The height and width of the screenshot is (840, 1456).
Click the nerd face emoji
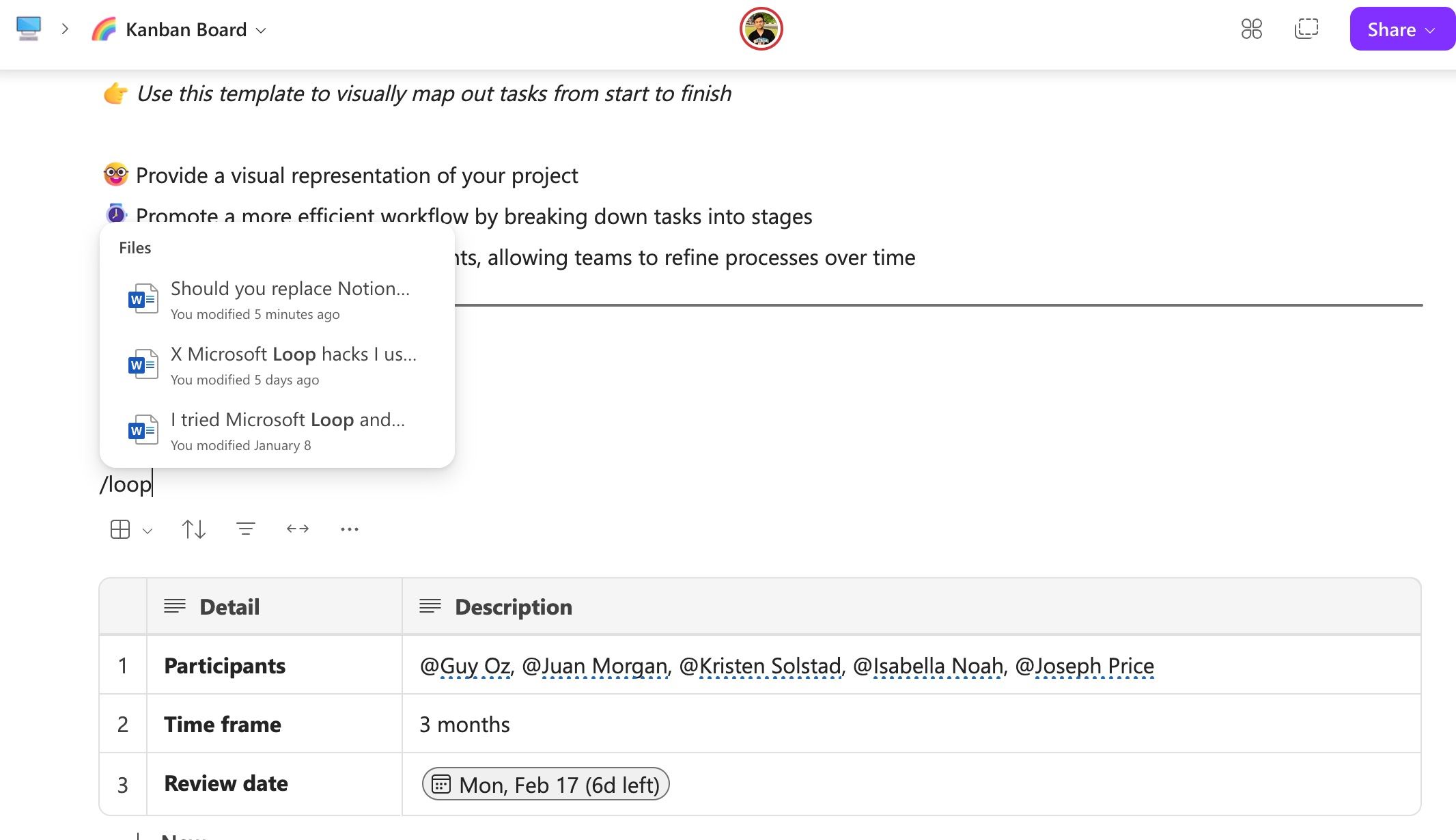coord(115,175)
